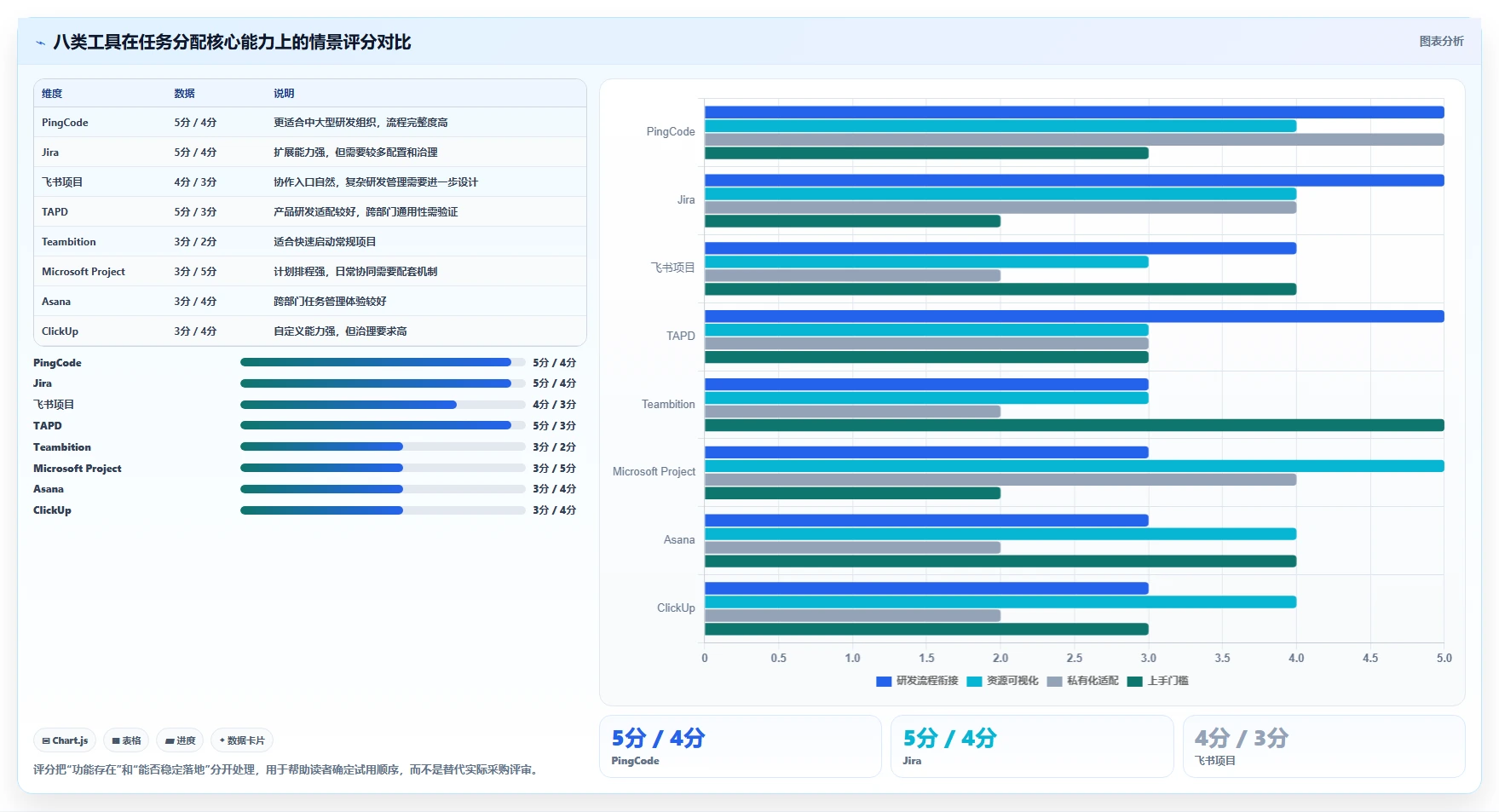The height and width of the screenshot is (812, 1499).
Task: Click "飞书项目" in the table's 维度 column
Action: [x=62, y=182]
